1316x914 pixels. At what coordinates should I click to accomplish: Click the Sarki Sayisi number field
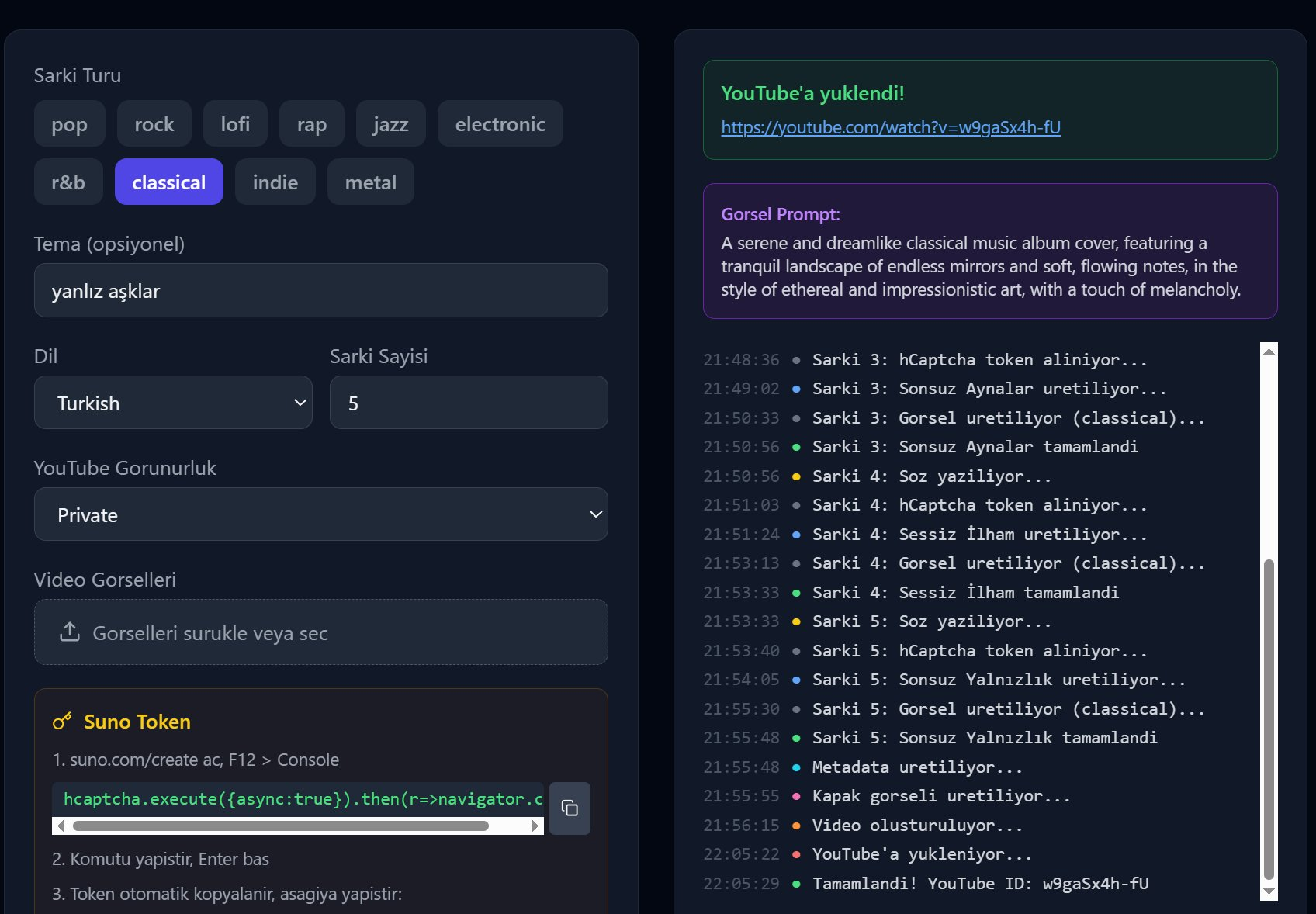(x=469, y=403)
